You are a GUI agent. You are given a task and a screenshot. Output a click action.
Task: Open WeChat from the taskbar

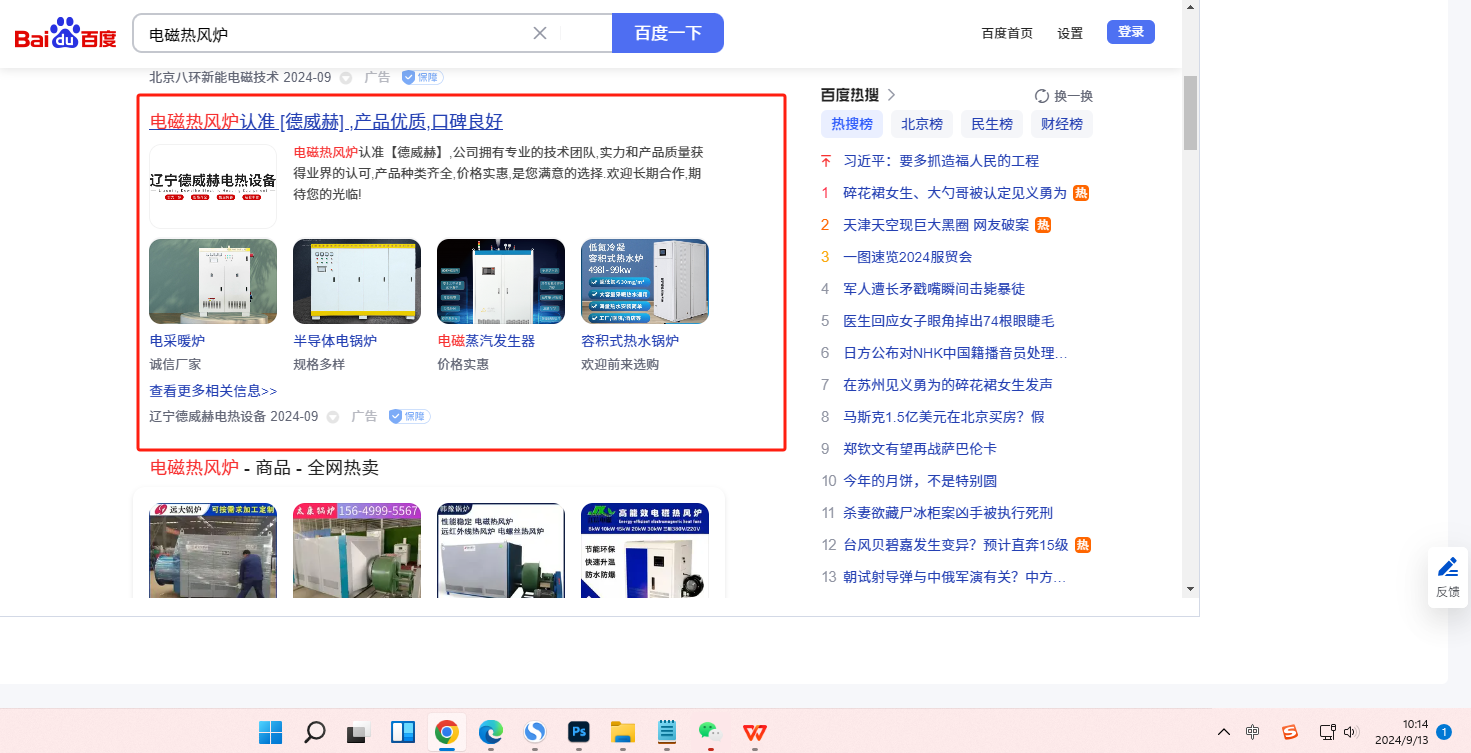click(709, 732)
